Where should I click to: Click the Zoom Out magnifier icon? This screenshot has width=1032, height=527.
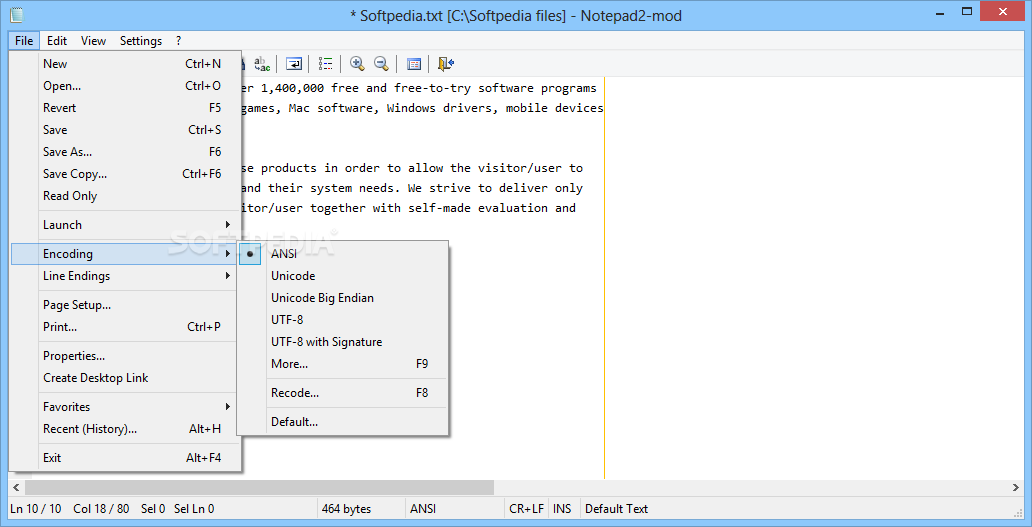click(380, 63)
